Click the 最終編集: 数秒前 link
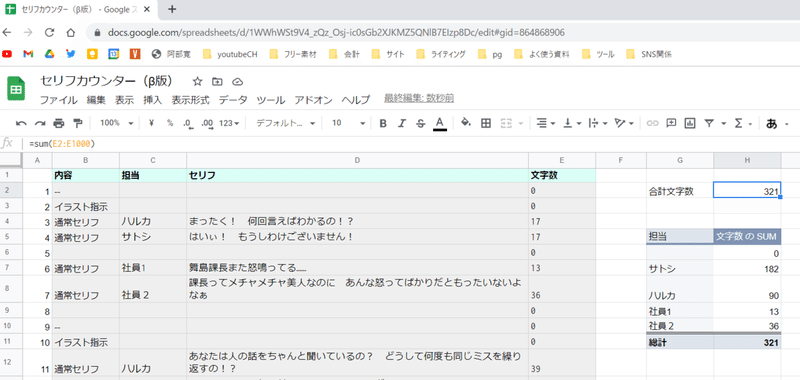Viewport: 800px width, 380px height. pos(419,98)
